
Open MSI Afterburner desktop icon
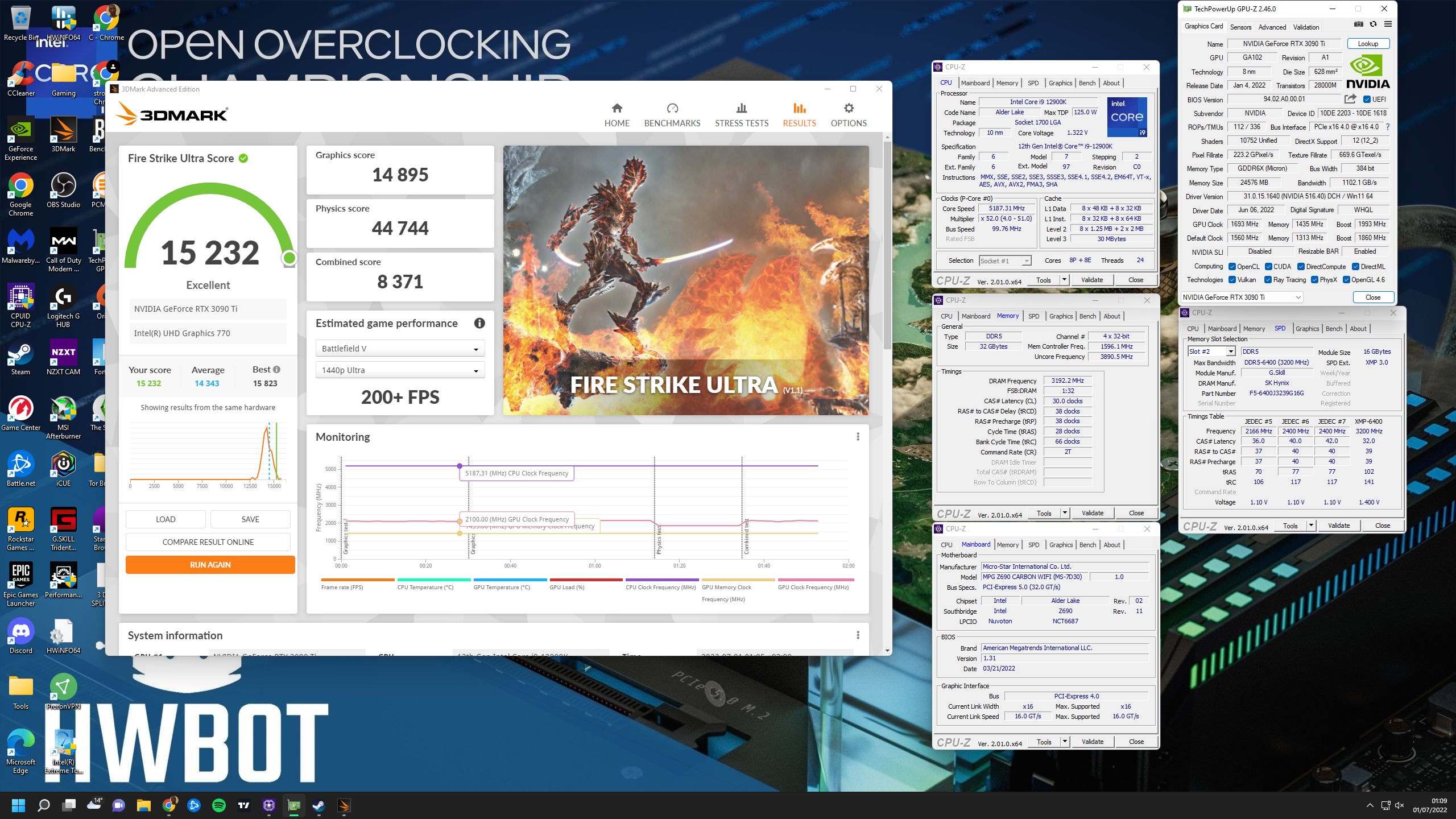[x=63, y=418]
